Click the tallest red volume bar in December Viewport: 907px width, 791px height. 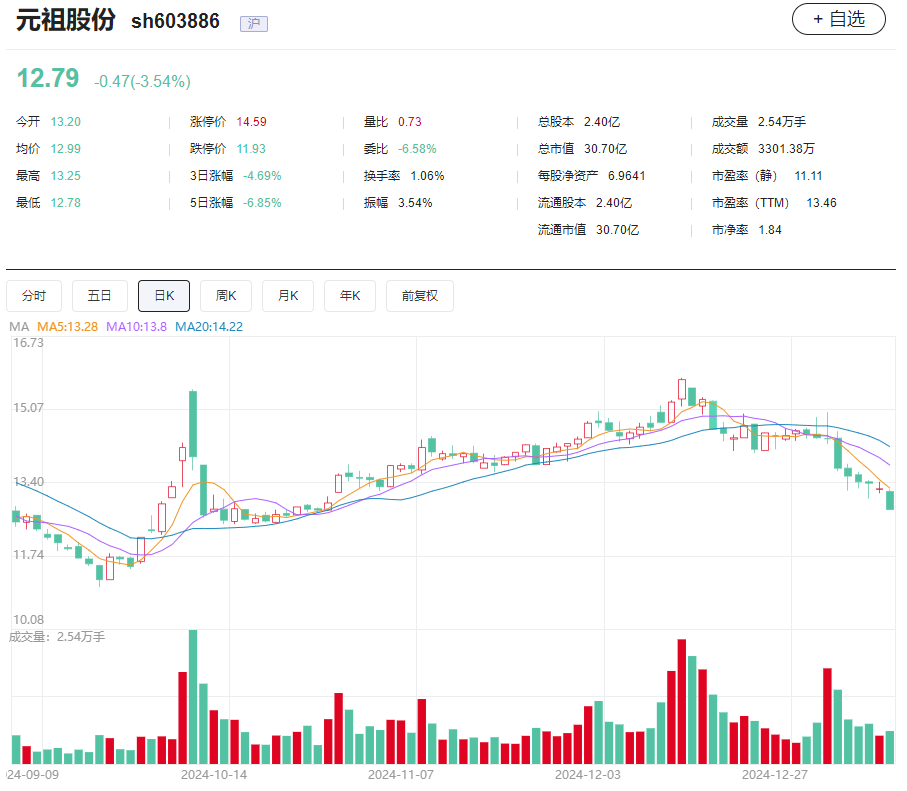click(682, 701)
